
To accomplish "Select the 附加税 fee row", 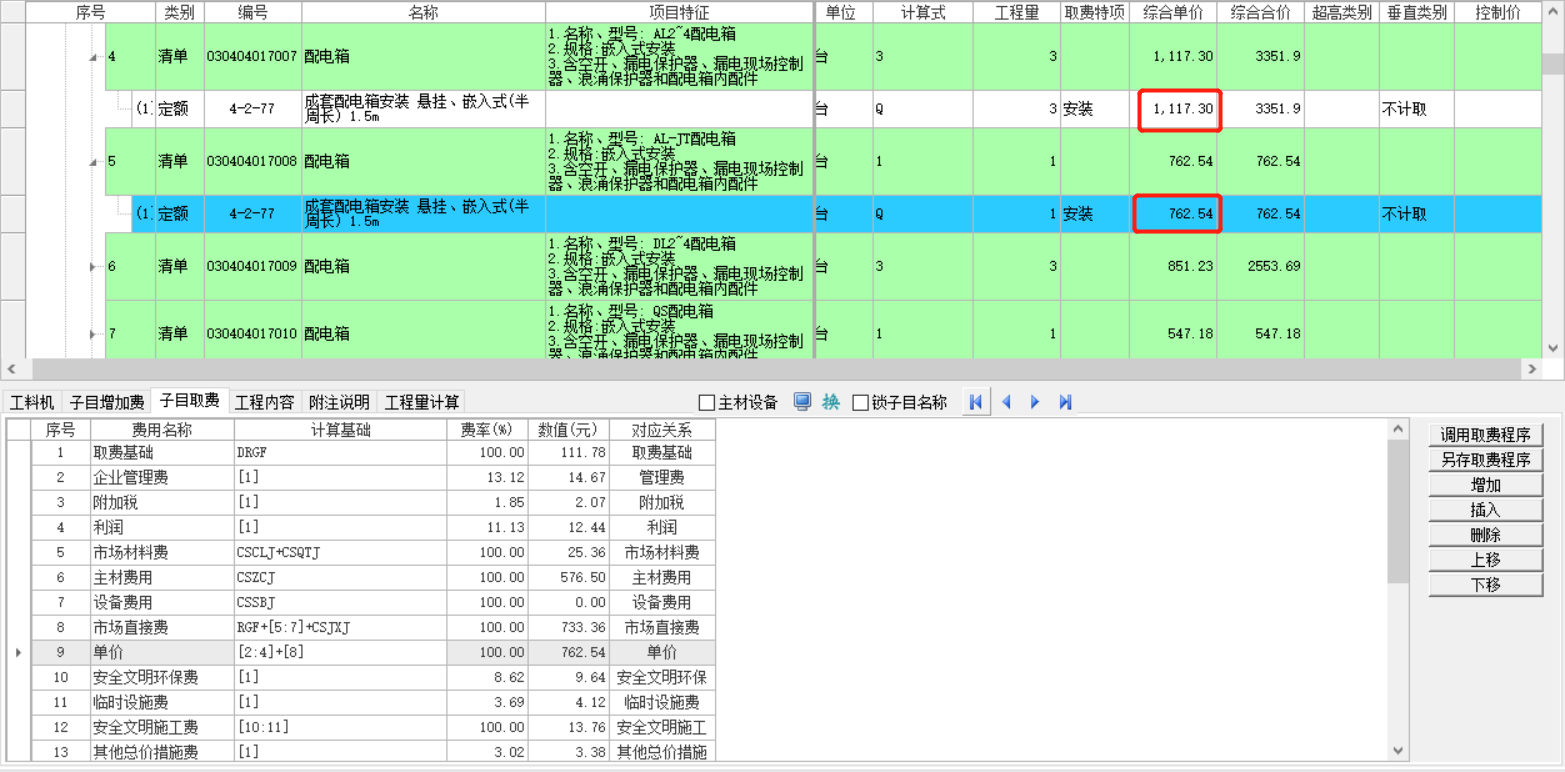I will click(374, 503).
